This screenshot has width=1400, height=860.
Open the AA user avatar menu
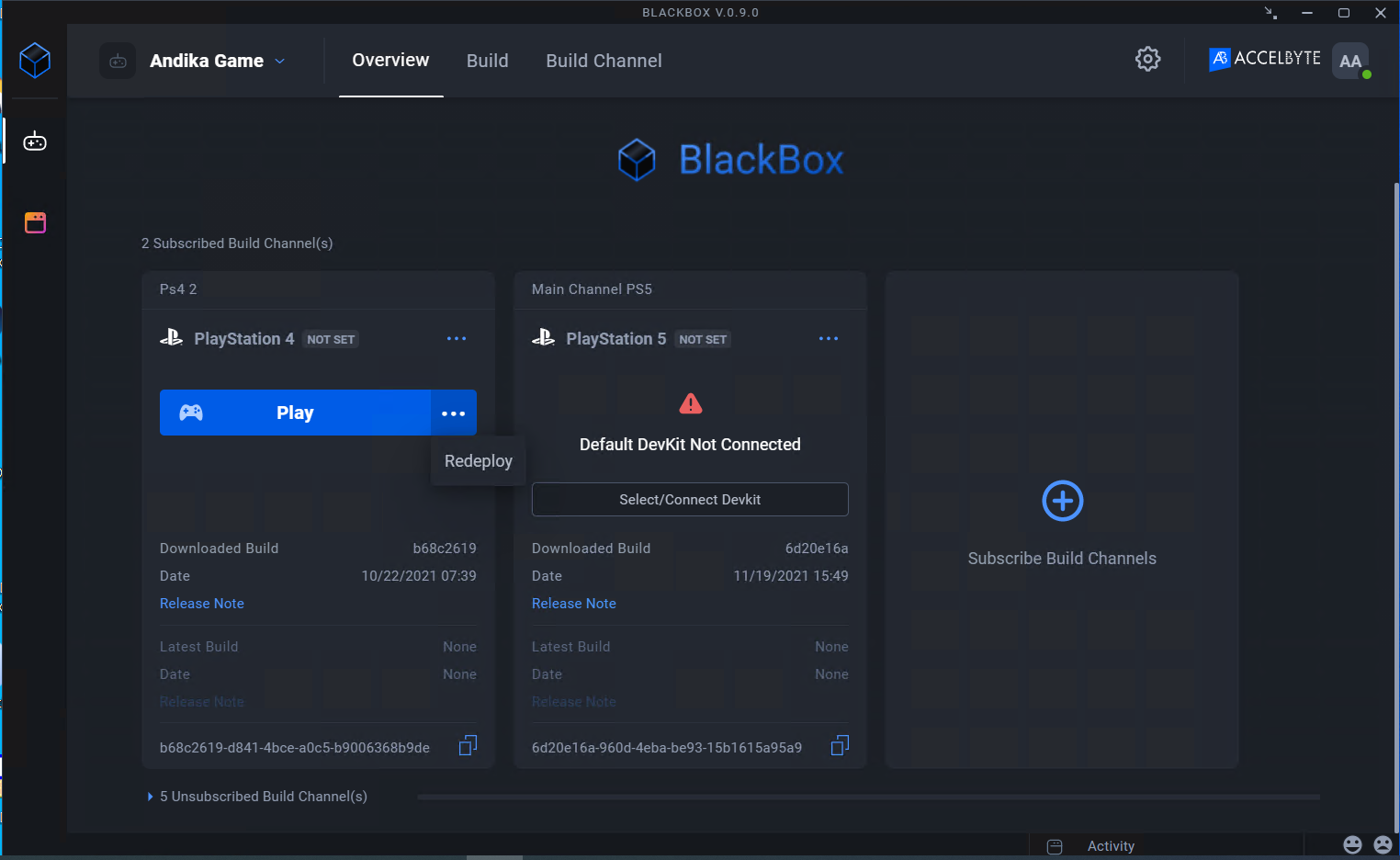tap(1350, 62)
